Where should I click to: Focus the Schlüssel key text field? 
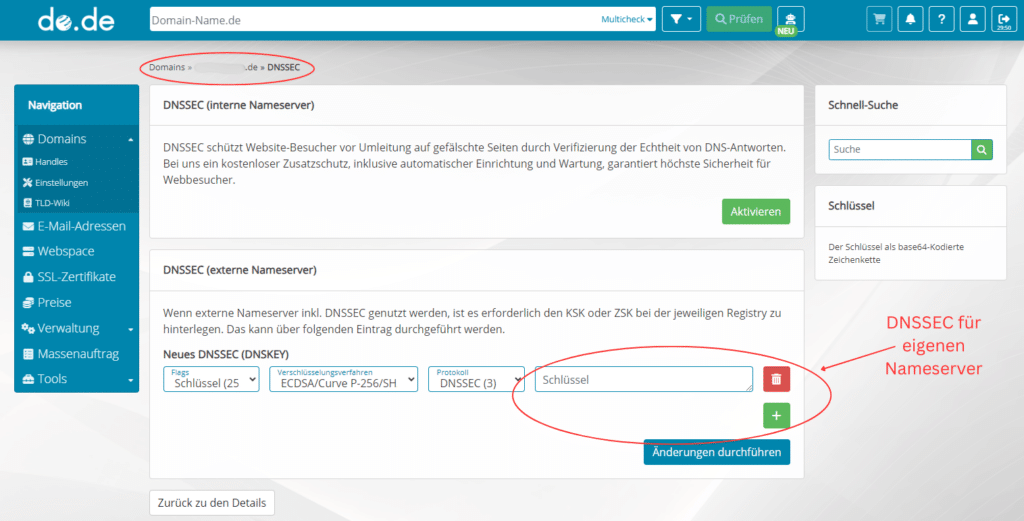644,379
